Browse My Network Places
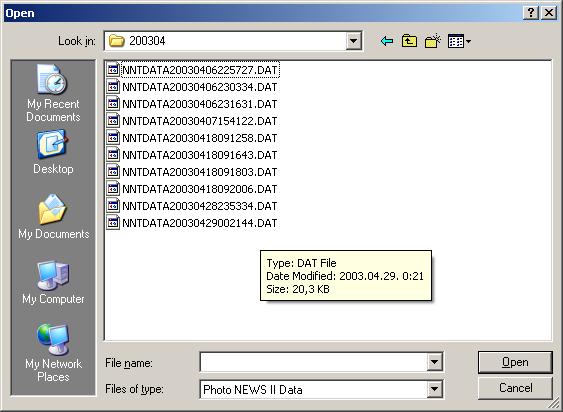 click(x=53, y=353)
